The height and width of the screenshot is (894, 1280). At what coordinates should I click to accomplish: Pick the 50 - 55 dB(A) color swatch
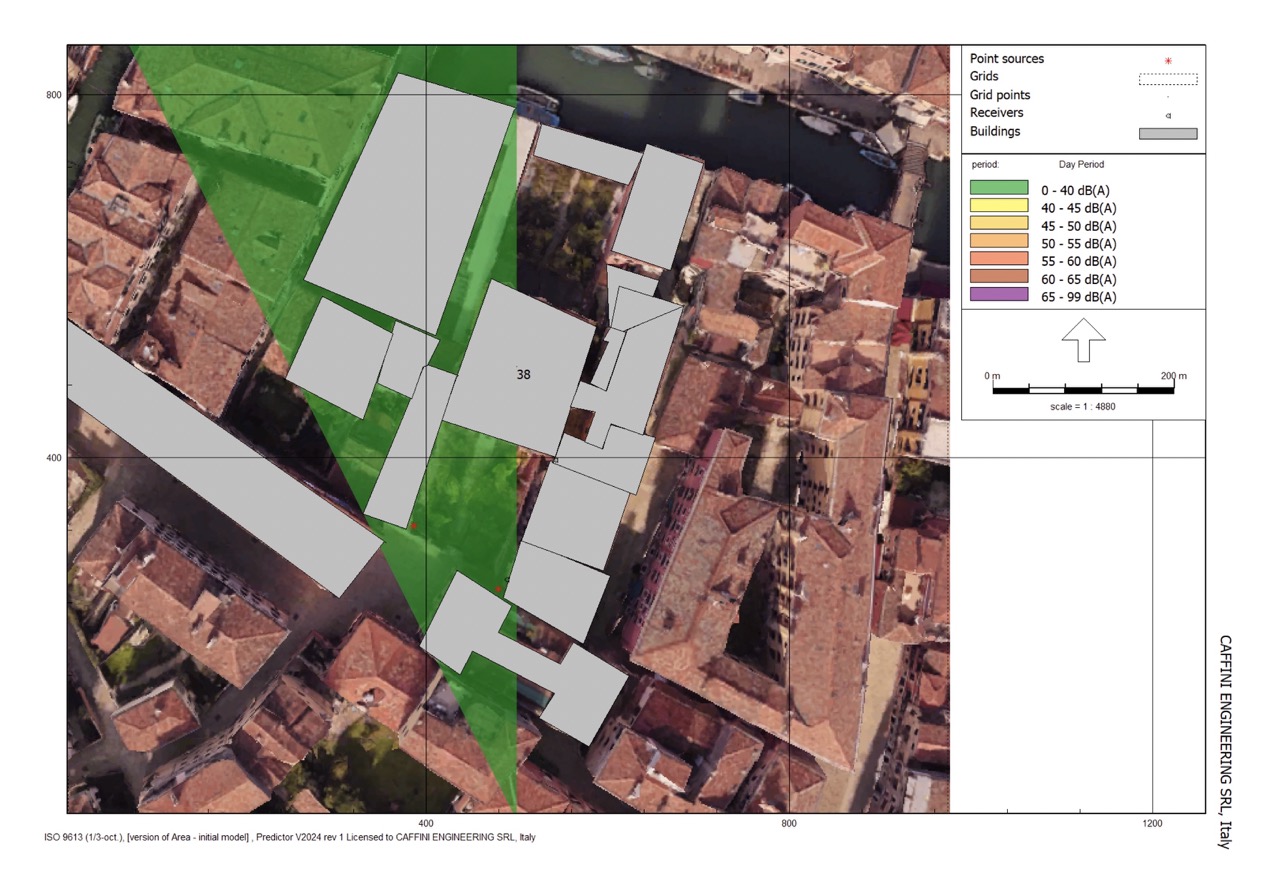tap(999, 241)
